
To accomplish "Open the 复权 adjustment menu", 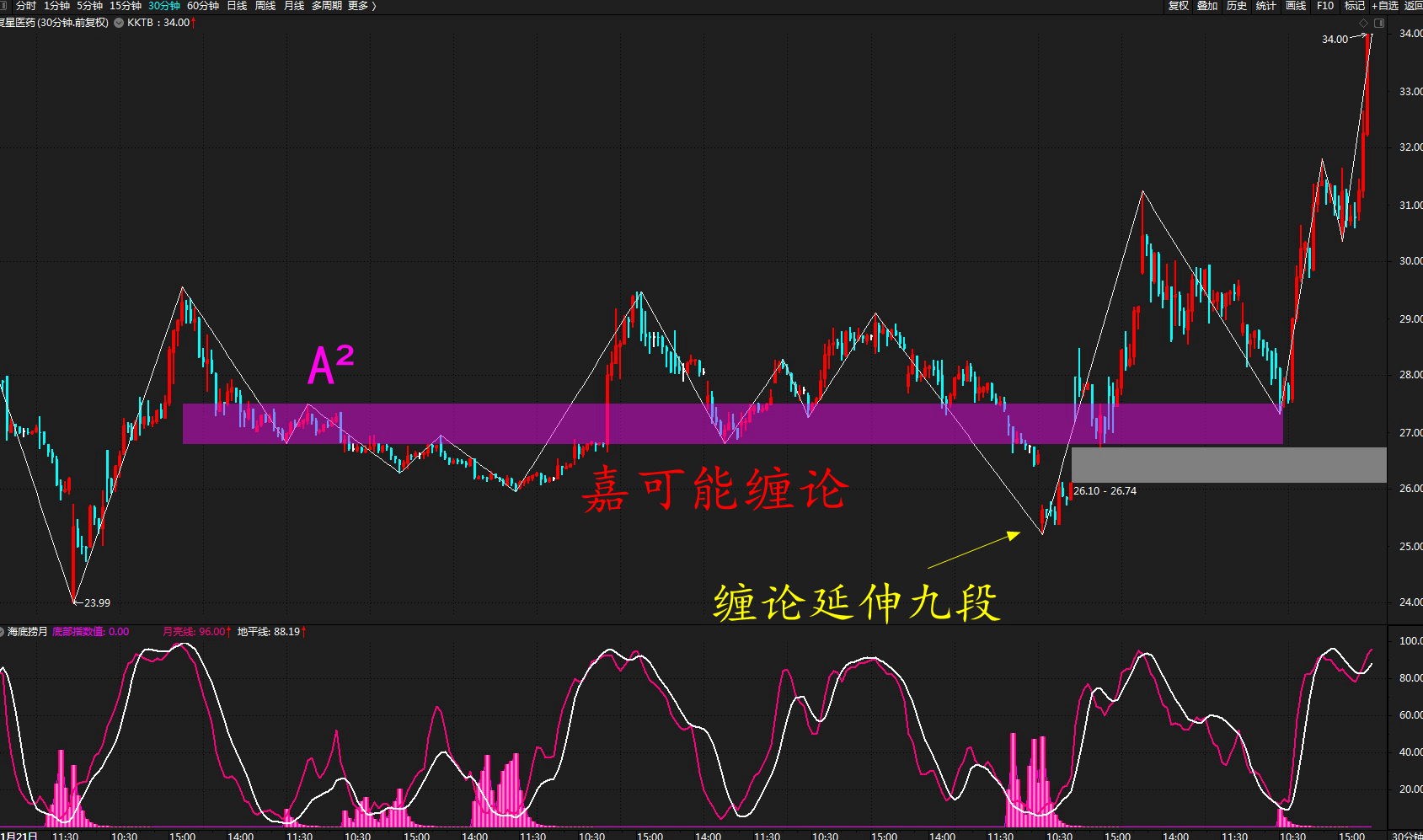I will tap(1178, 6).
